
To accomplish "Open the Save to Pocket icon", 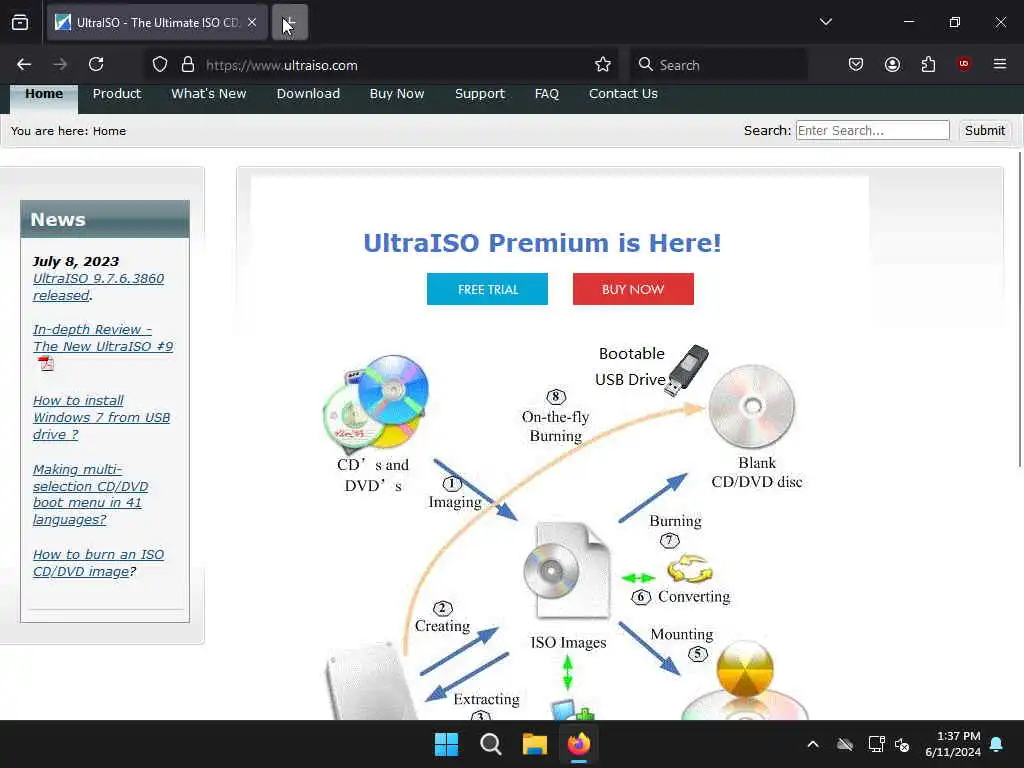I will [x=856, y=64].
